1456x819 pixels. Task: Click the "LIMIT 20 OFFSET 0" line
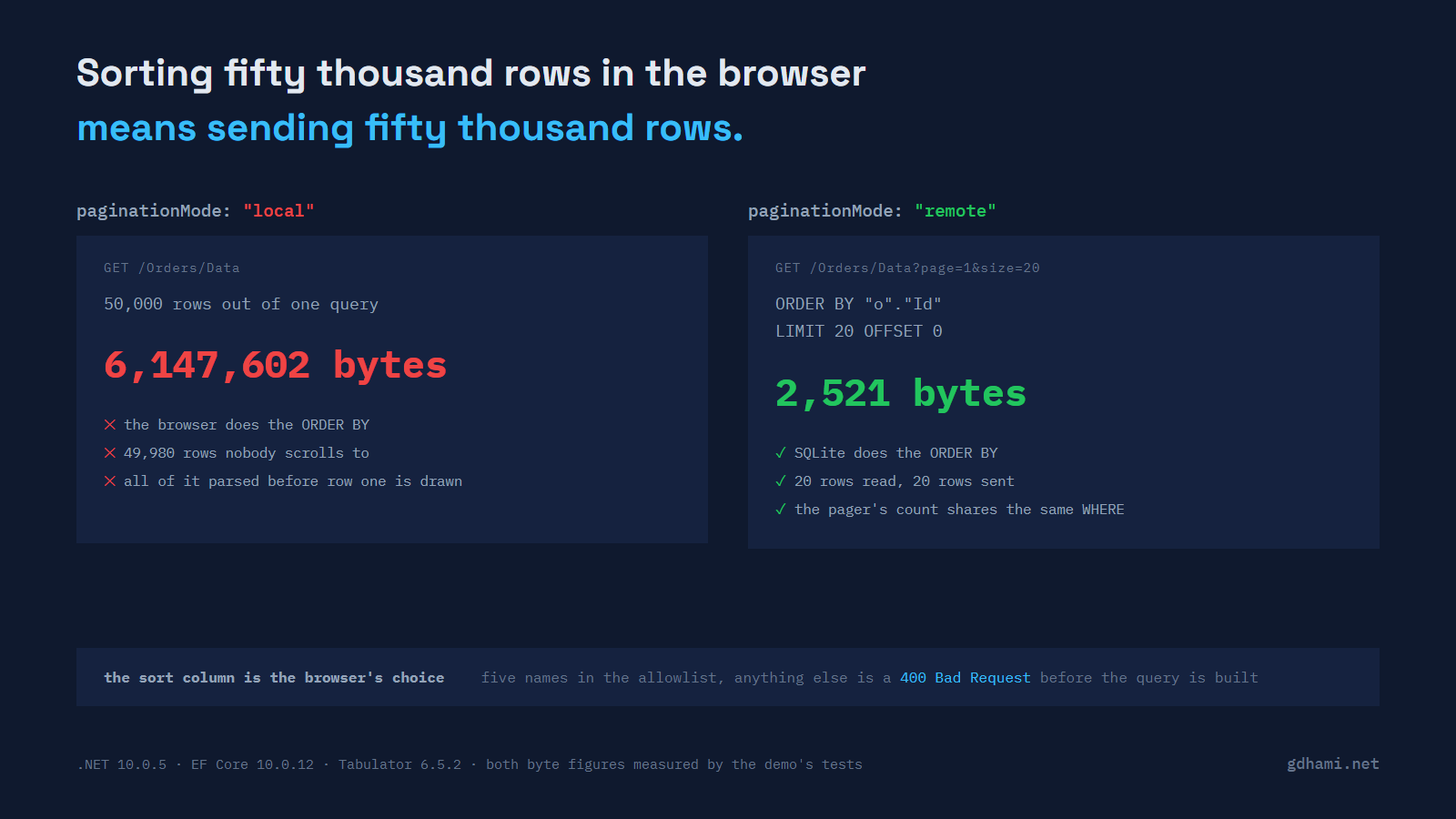858,331
